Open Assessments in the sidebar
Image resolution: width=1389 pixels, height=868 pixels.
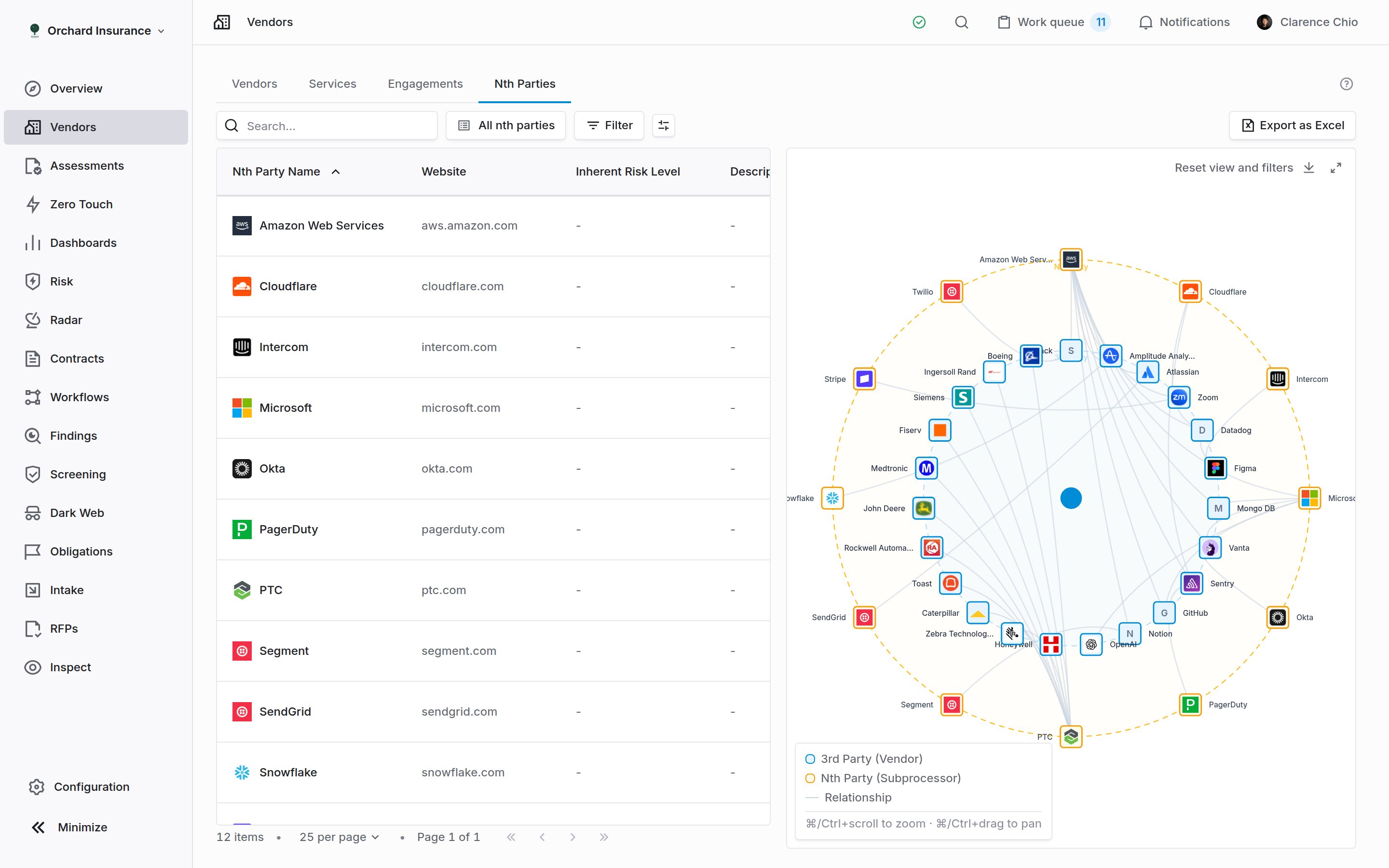coord(96,165)
